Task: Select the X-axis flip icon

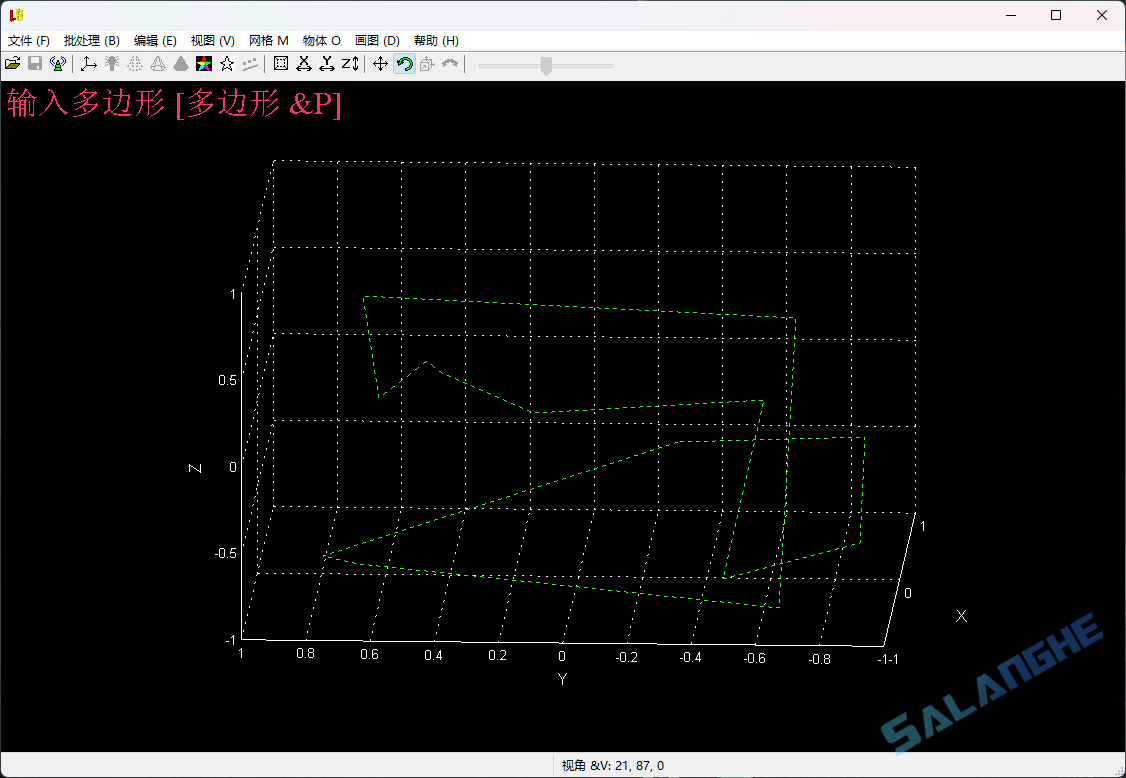Action: click(x=303, y=63)
